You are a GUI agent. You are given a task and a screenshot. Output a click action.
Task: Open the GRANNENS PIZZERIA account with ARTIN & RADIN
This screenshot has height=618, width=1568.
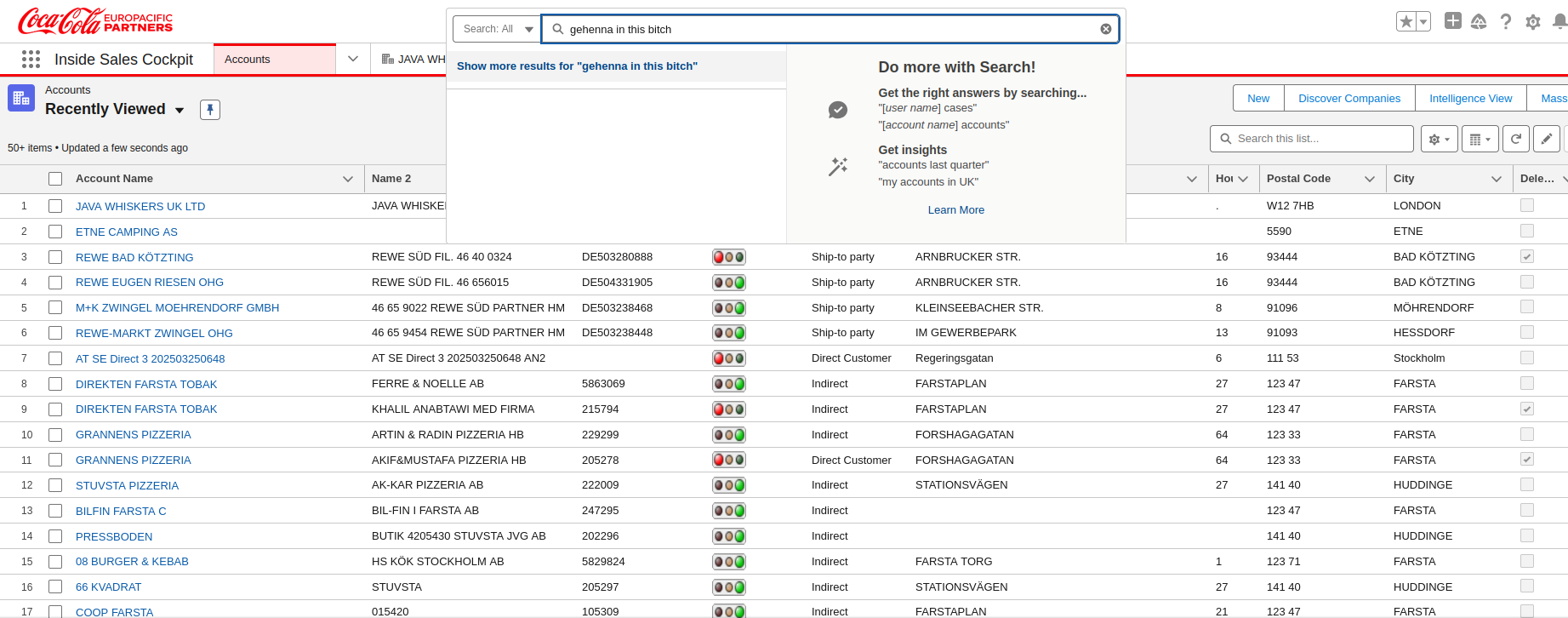point(133,435)
